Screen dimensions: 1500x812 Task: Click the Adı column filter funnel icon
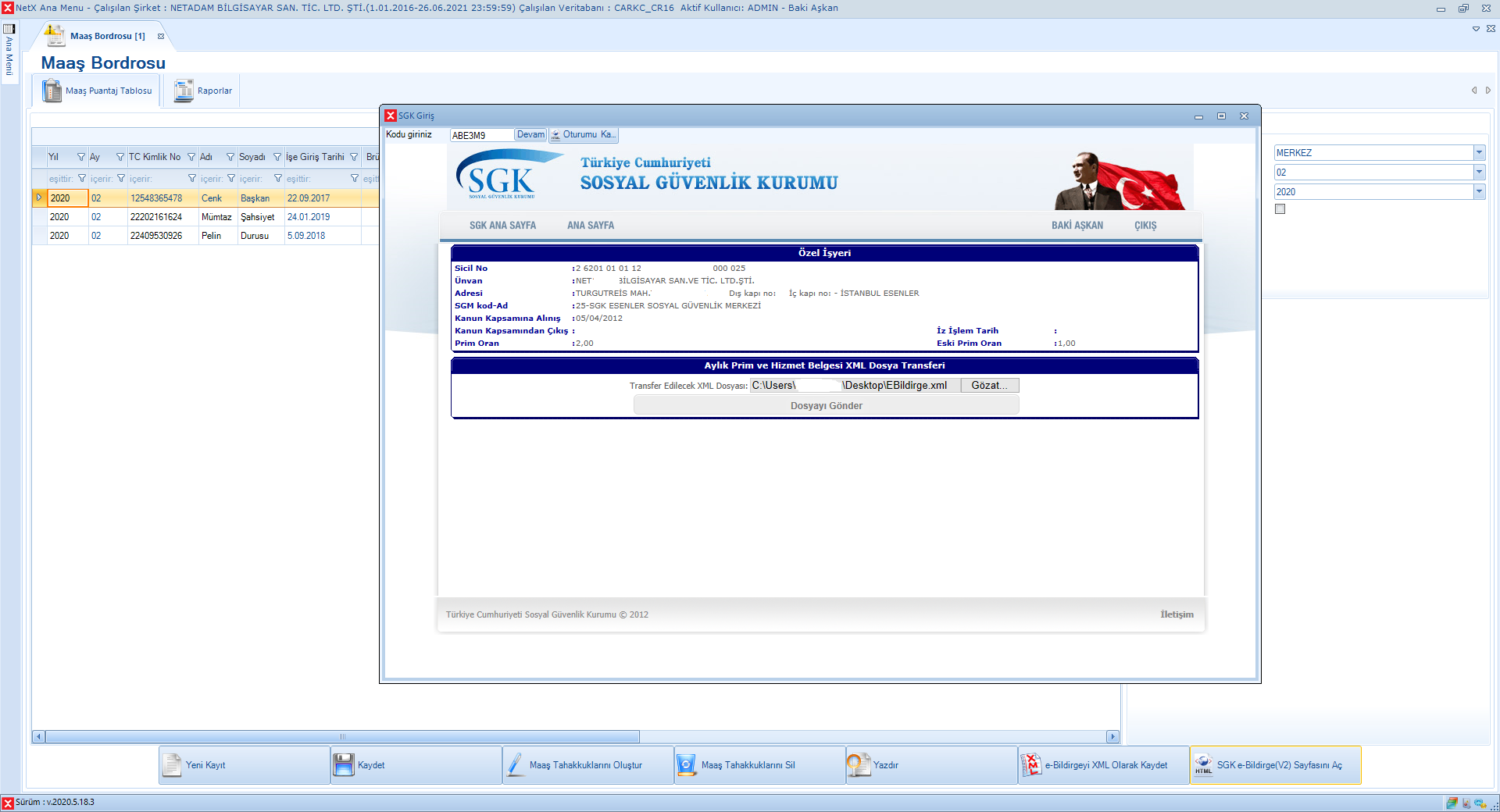pyautogui.click(x=230, y=157)
